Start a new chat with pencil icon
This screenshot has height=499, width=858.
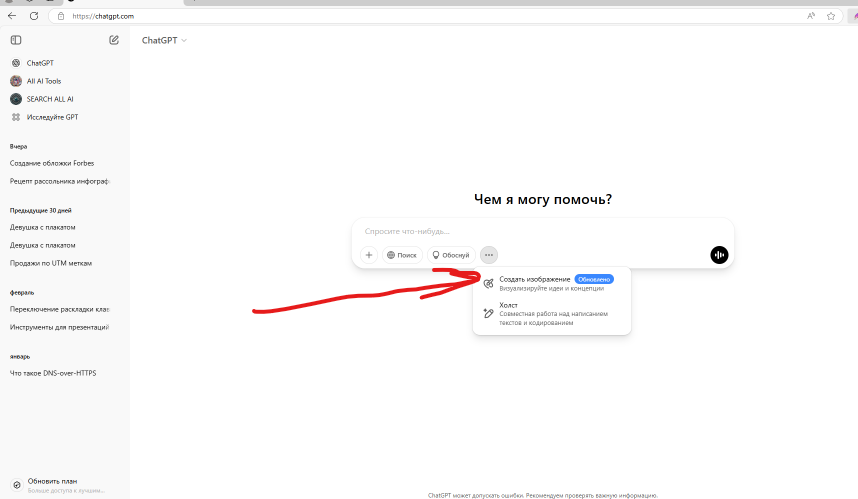coord(114,40)
